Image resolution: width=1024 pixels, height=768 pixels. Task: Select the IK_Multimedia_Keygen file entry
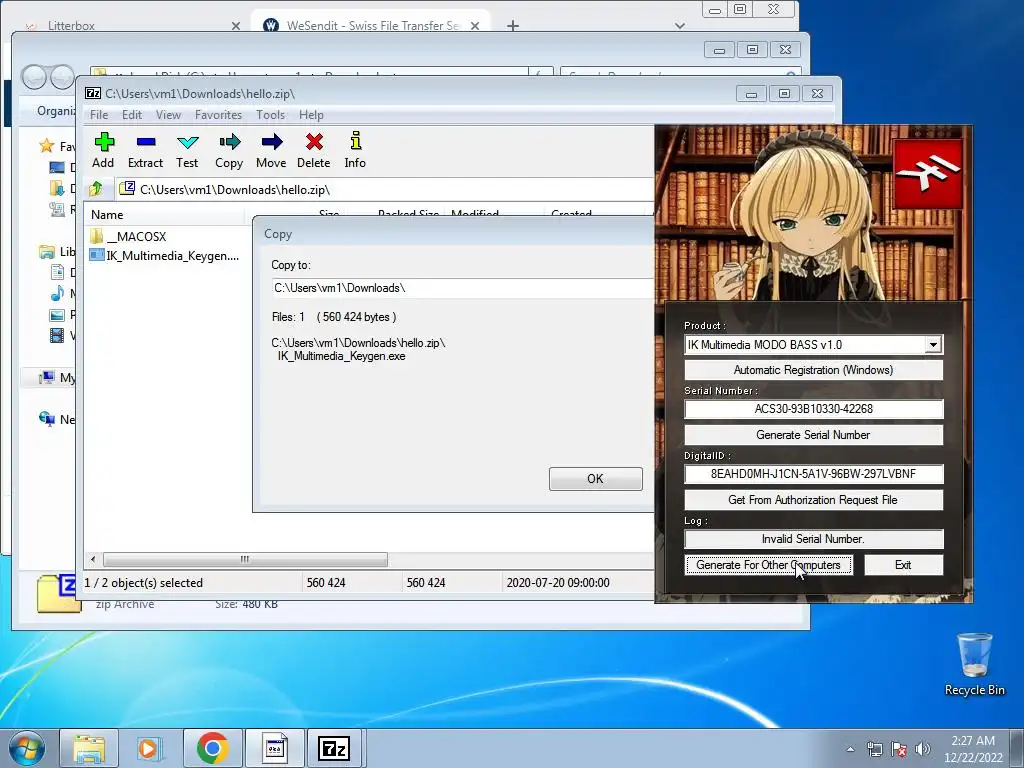pyautogui.click(x=164, y=255)
